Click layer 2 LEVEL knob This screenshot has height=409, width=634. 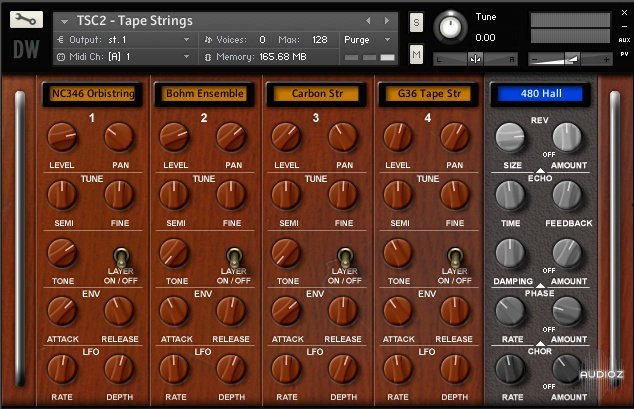(x=174, y=137)
